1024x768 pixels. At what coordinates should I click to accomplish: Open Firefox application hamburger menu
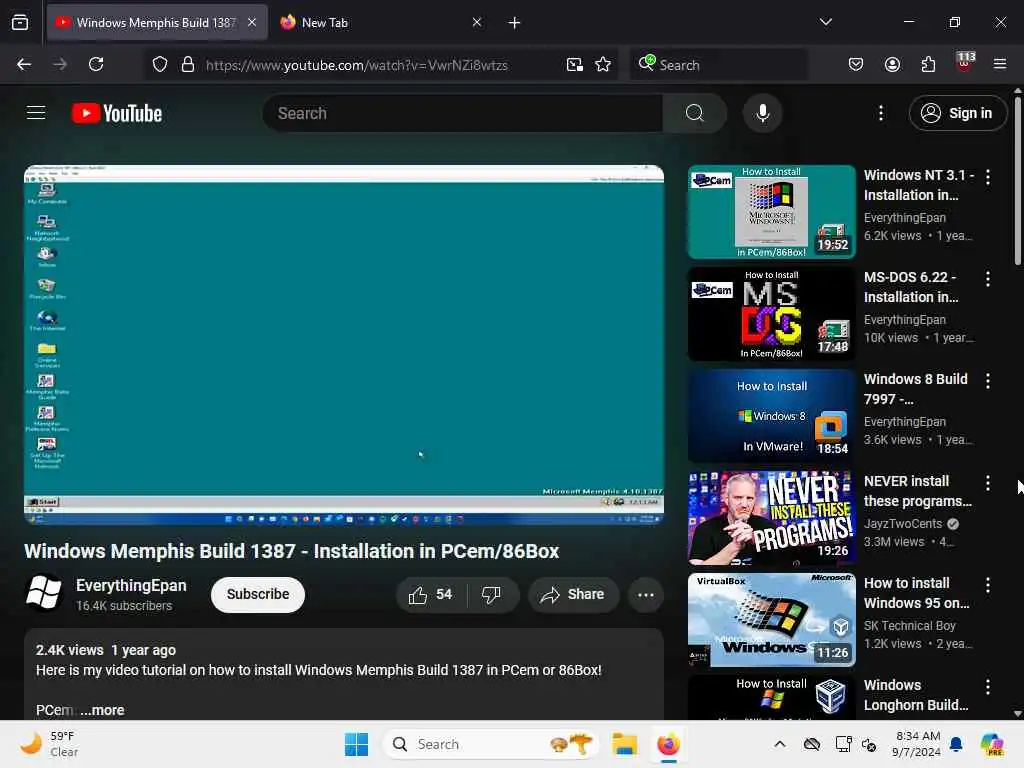[x=1000, y=64]
